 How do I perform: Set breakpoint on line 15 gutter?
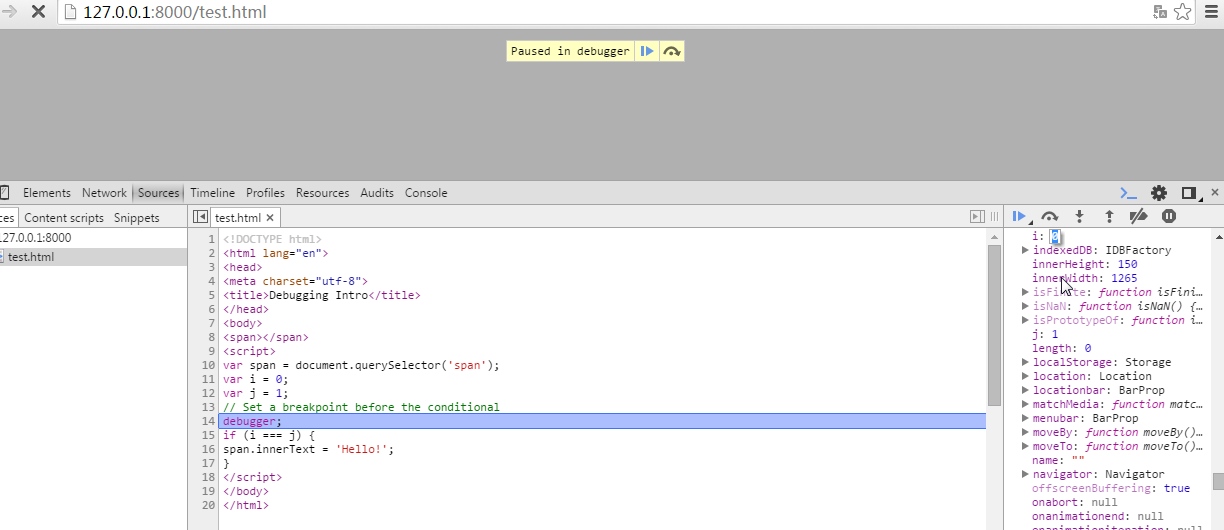click(209, 435)
